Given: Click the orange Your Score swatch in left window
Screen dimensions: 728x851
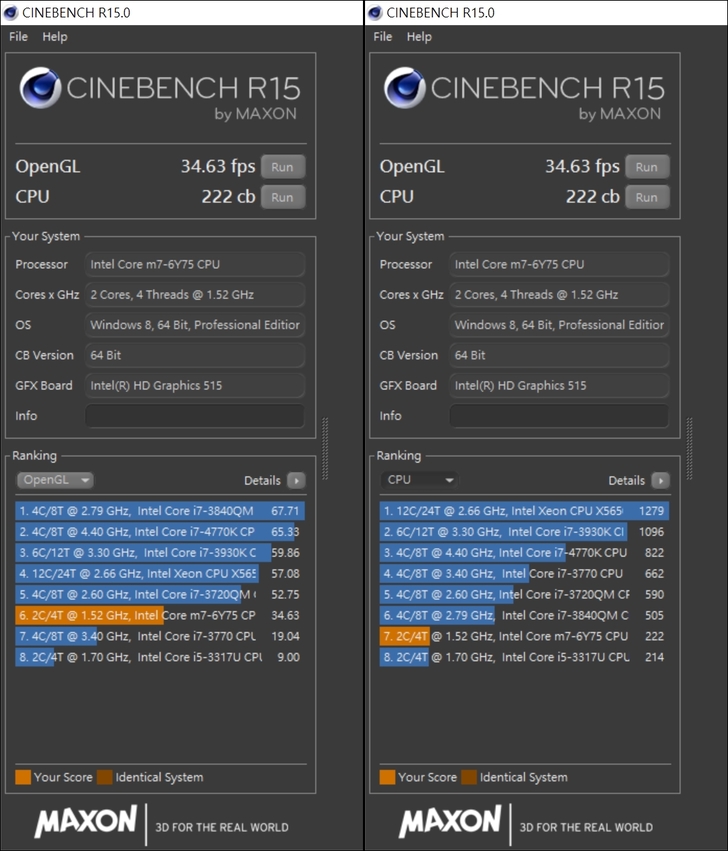Looking at the screenshot, I should tap(23, 777).
